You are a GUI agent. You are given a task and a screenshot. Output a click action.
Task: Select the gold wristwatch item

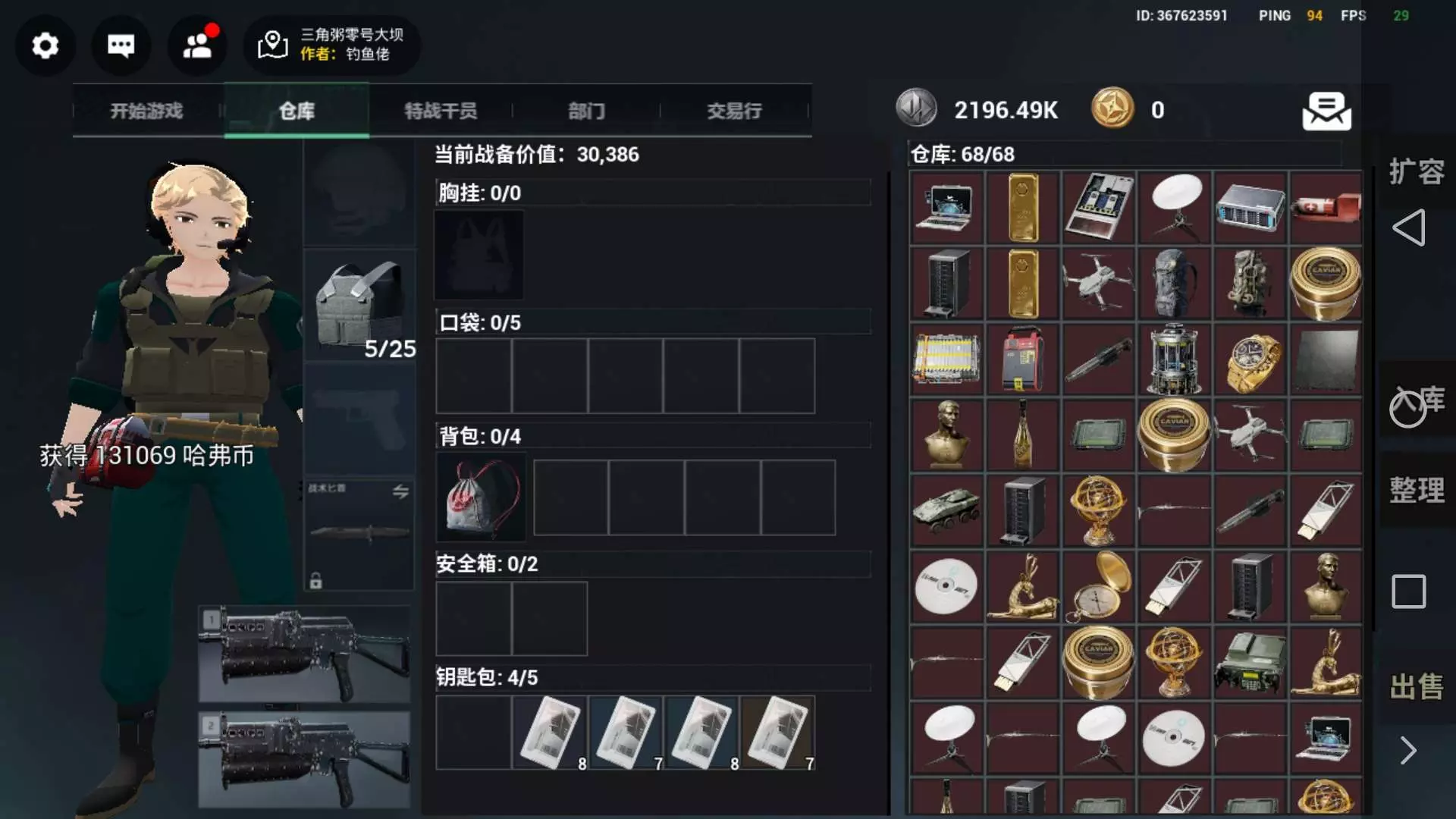click(x=1250, y=359)
